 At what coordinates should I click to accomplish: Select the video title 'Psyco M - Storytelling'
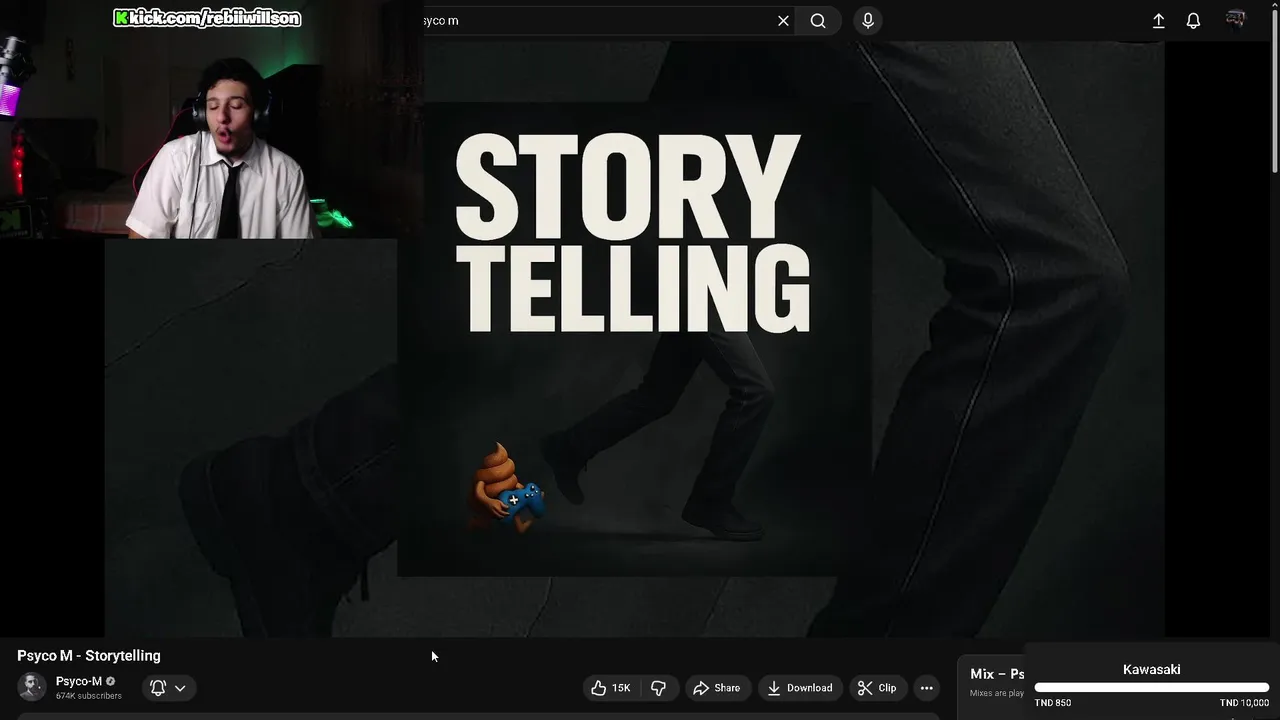[x=89, y=656]
